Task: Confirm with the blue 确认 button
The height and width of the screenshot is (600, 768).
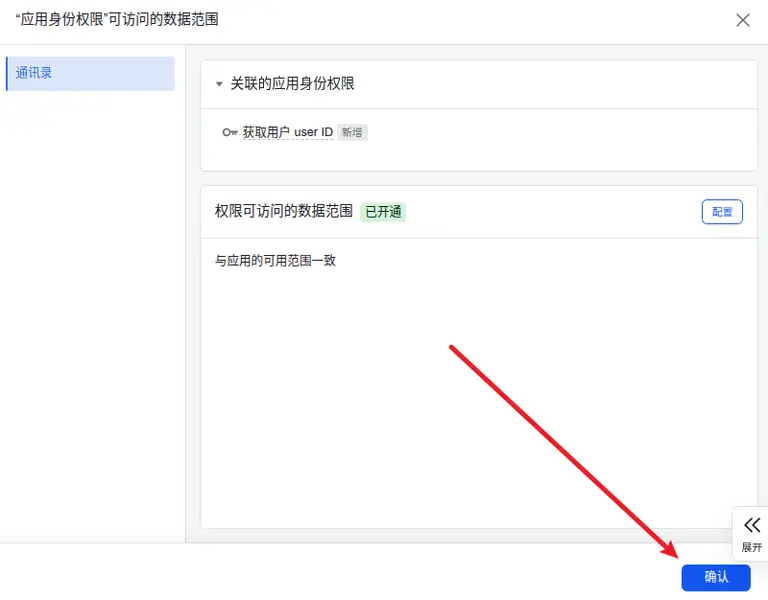Action: coord(716,577)
